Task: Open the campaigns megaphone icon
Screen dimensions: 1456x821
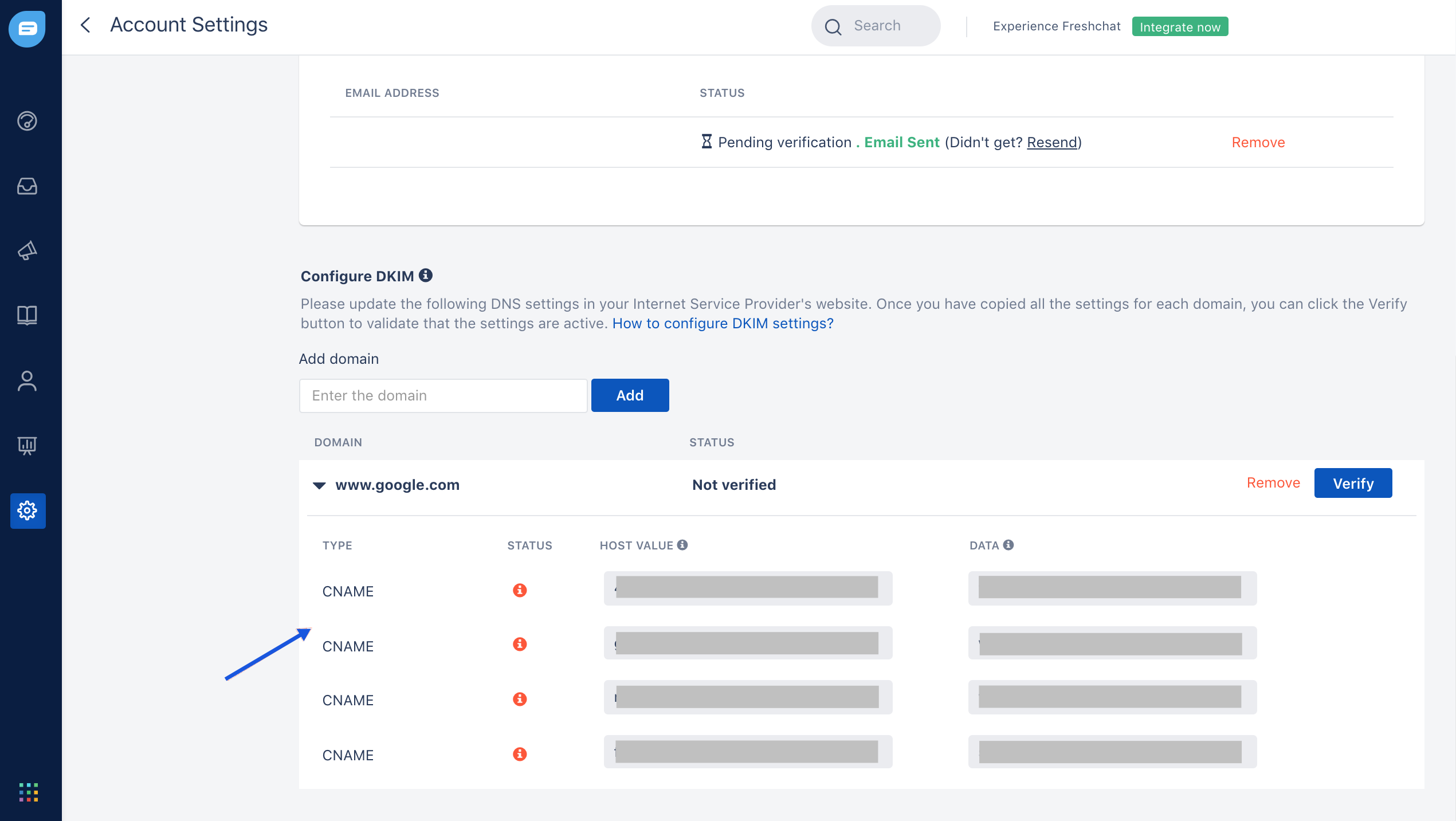Action: click(x=27, y=251)
